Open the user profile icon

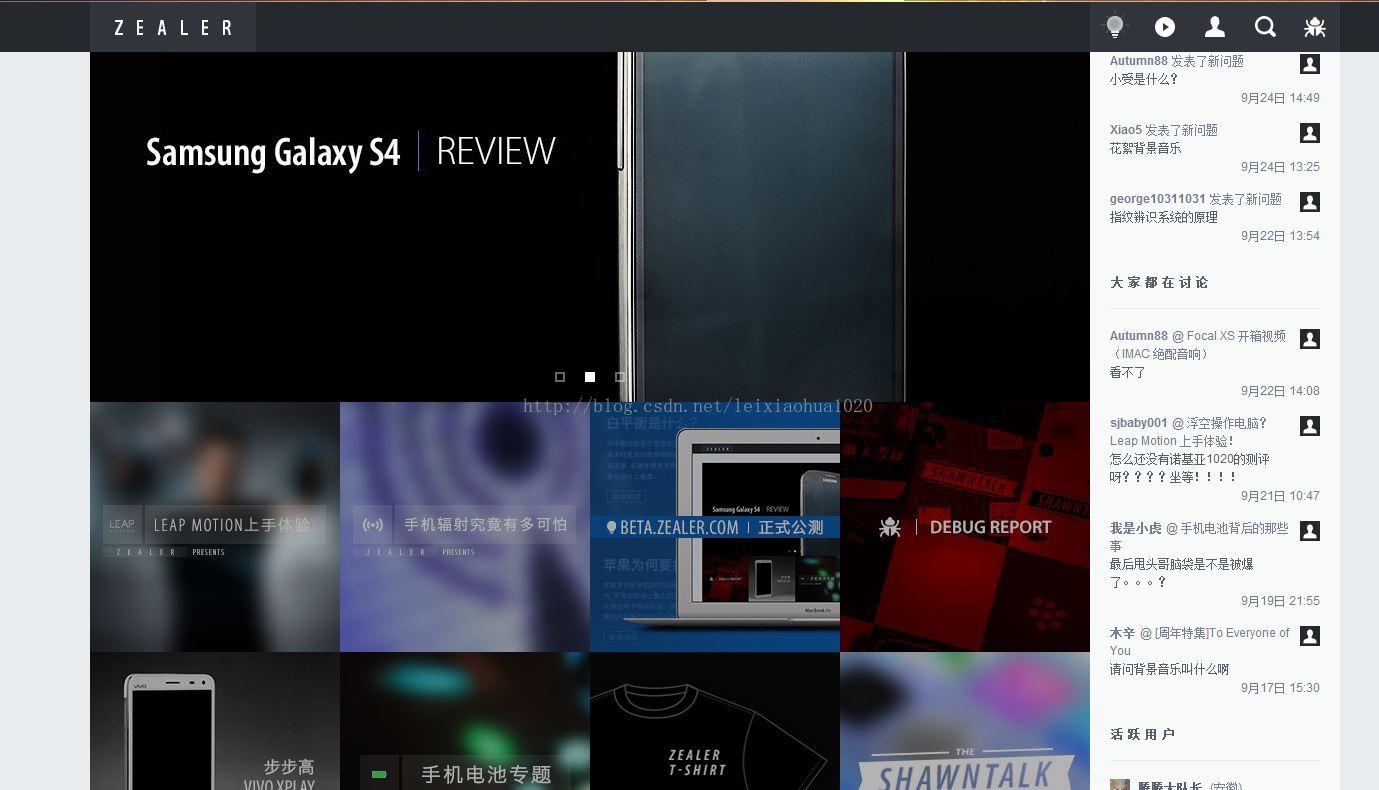click(1215, 27)
